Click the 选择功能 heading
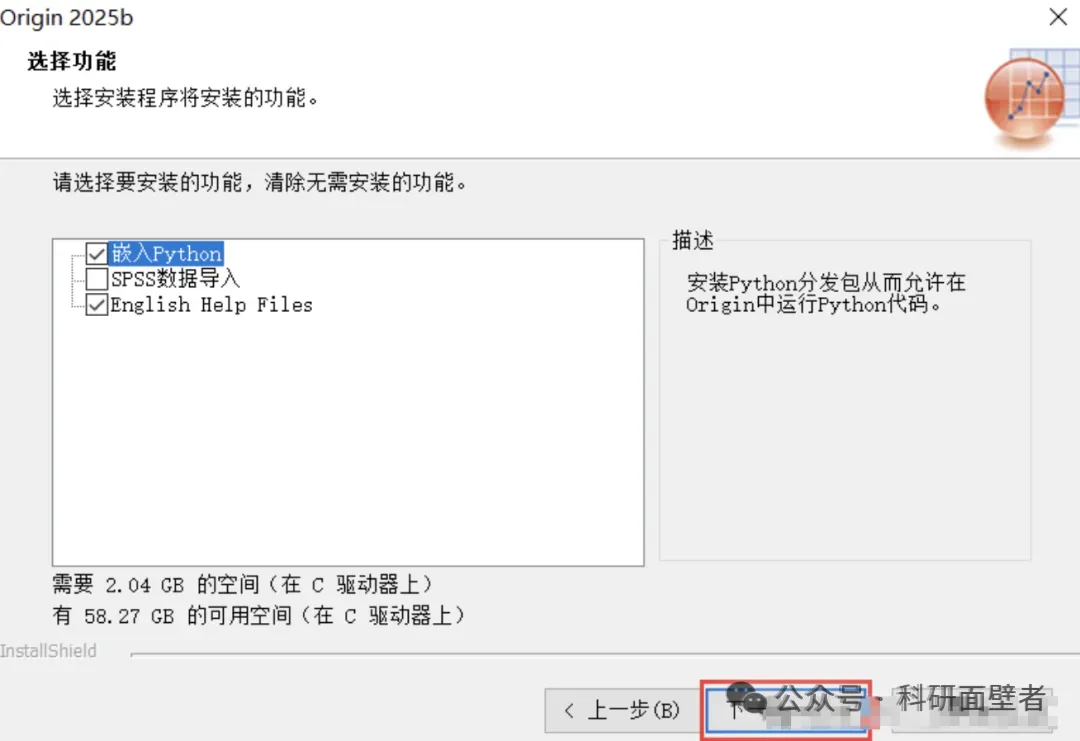Image resolution: width=1080 pixels, height=741 pixels. pyautogui.click(x=72, y=61)
